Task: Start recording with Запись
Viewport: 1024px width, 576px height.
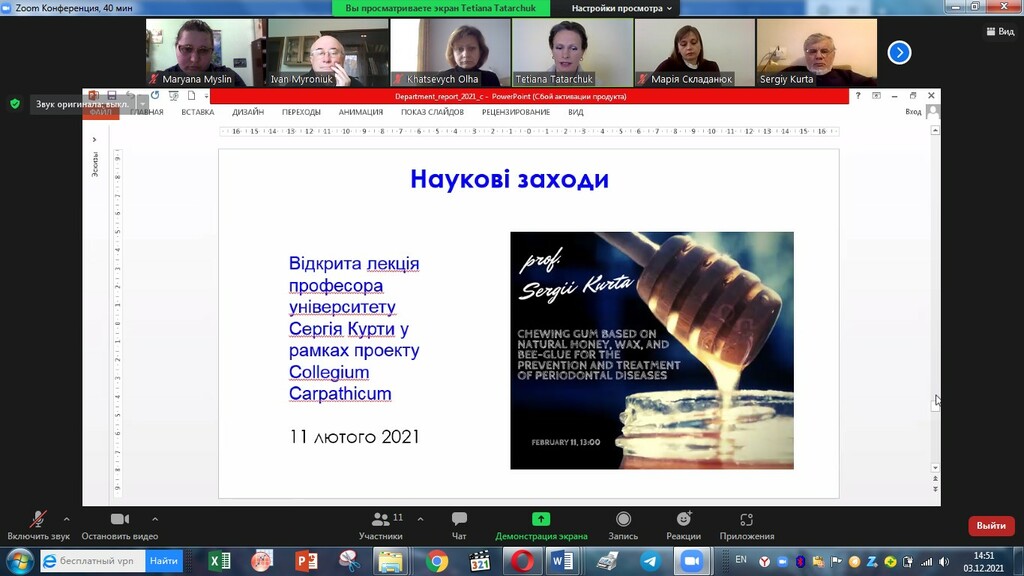Action: coord(623,526)
